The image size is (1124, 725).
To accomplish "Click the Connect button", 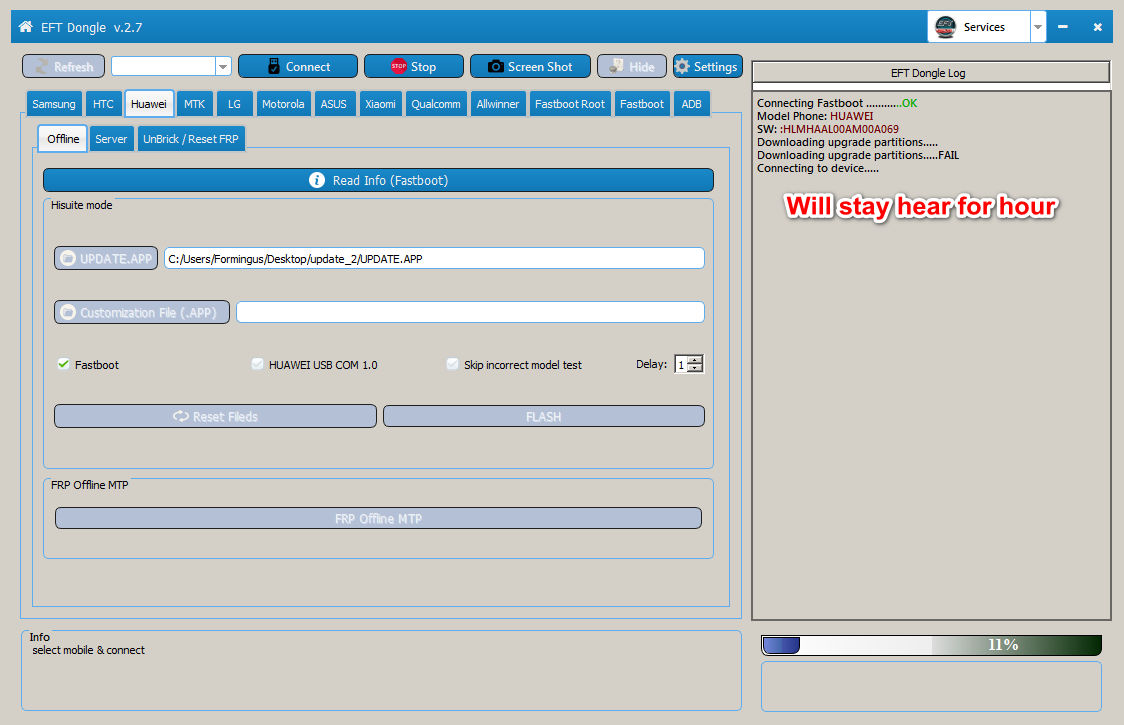I will 297,67.
